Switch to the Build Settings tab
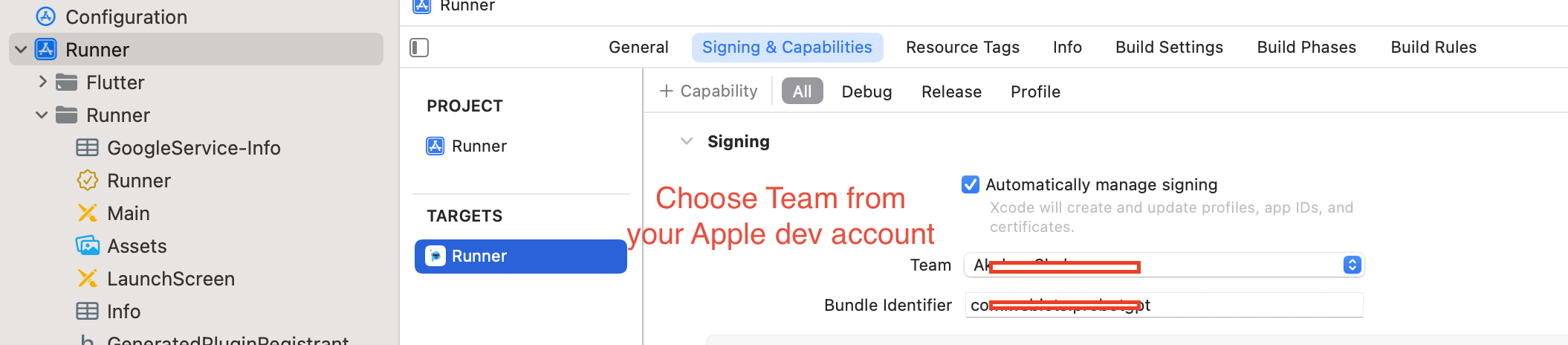1568x345 pixels. 1169,48
